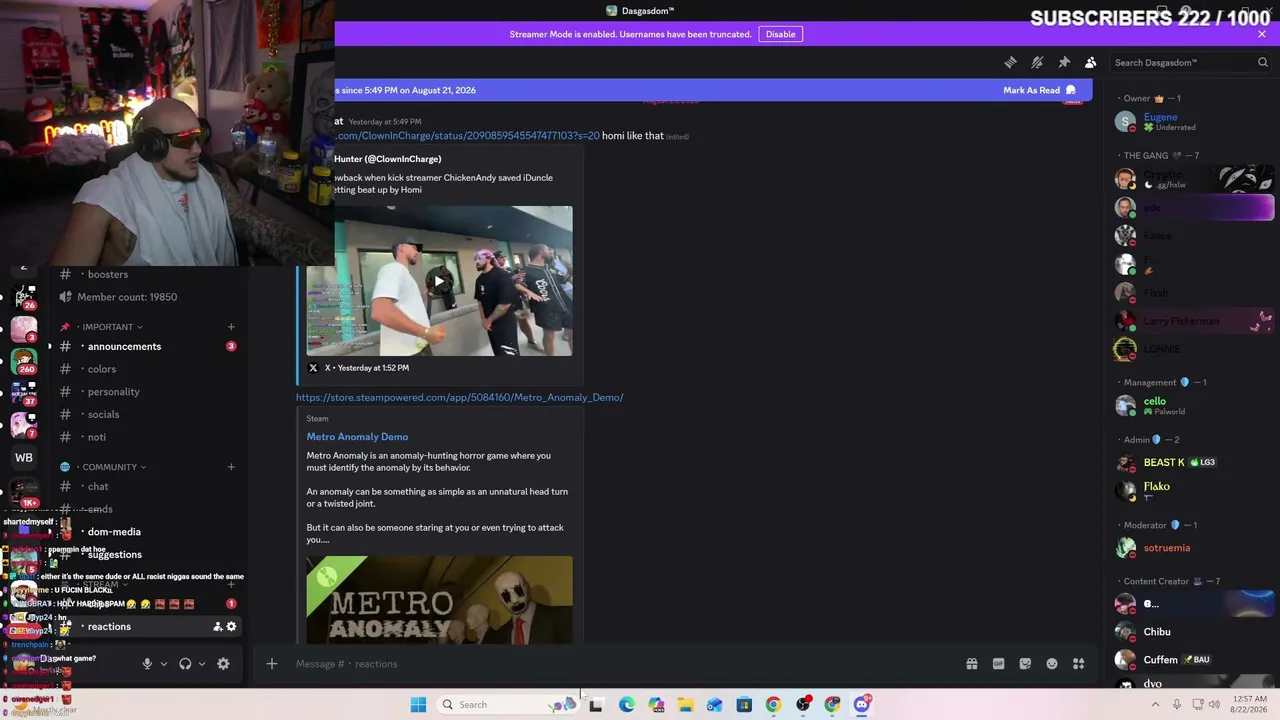Image resolution: width=1280 pixels, height=720 pixels.
Task: Click the notification settings bell icon
Action: coord(1037,62)
